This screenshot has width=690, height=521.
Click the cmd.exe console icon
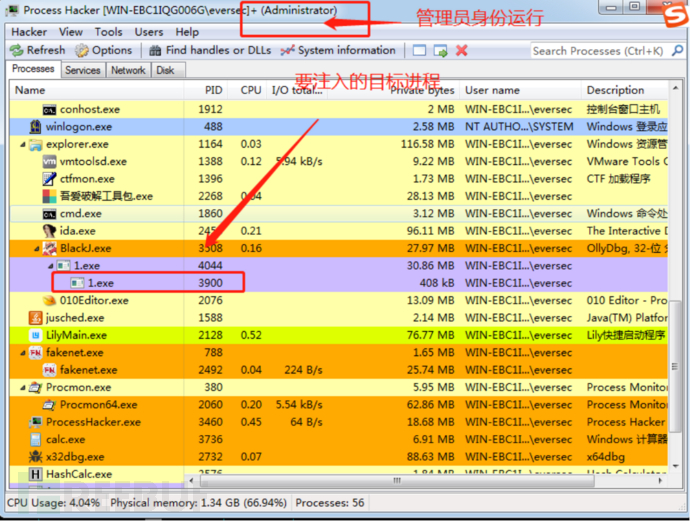49,214
